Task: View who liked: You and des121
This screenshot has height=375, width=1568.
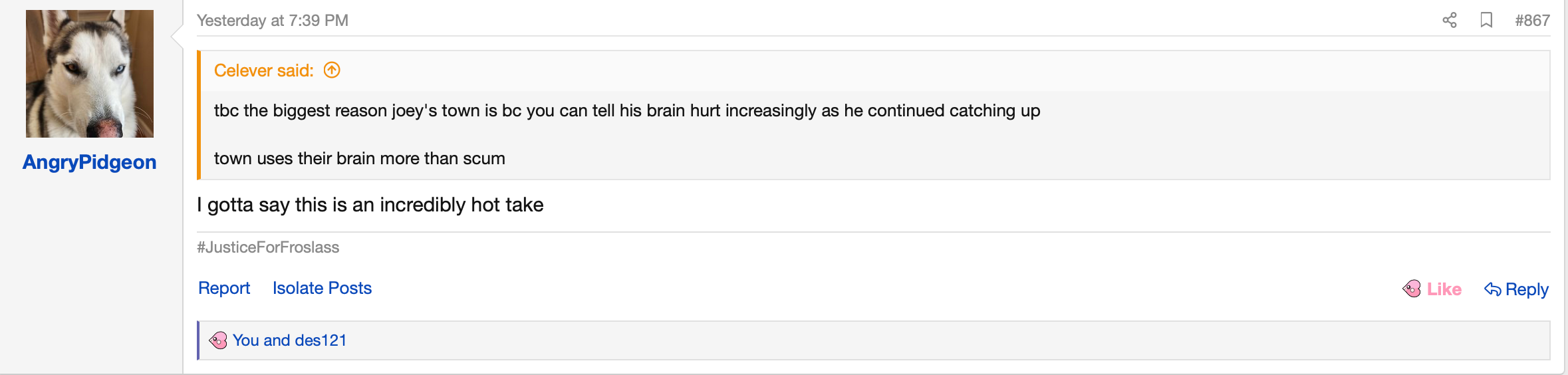Action: [289, 340]
